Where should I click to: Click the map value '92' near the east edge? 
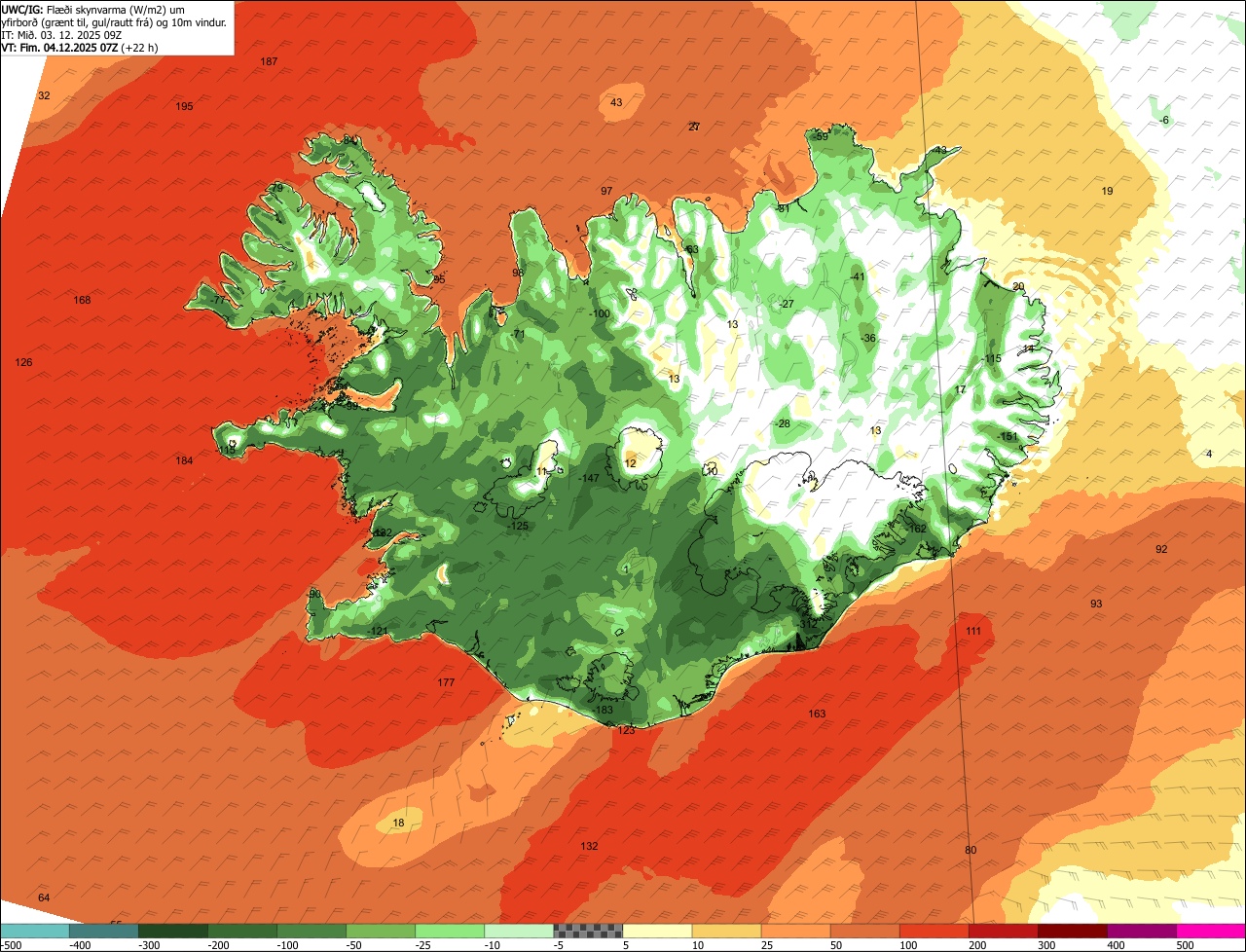pyautogui.click(x=1161, y=549)
